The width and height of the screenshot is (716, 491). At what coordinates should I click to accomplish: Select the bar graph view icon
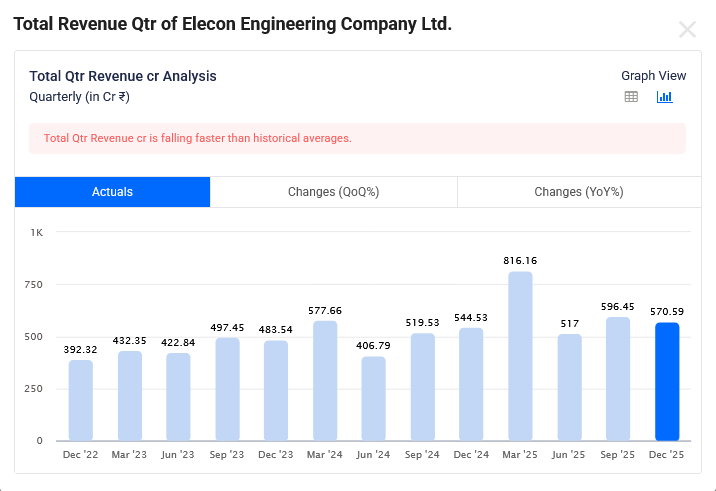point(664,97)
